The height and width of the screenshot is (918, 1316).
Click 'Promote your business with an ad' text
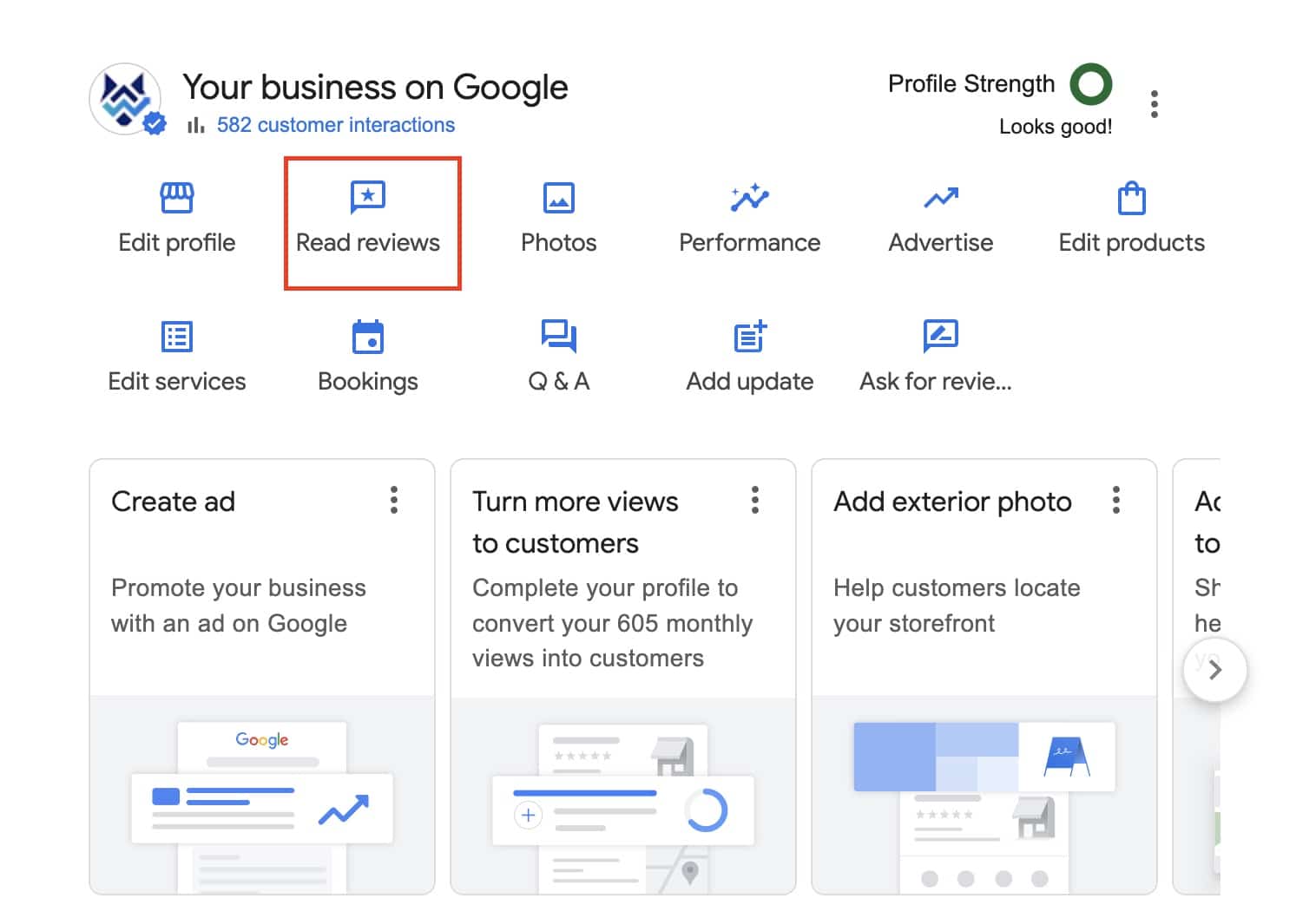pyautogui.click(x=239, y=606)
